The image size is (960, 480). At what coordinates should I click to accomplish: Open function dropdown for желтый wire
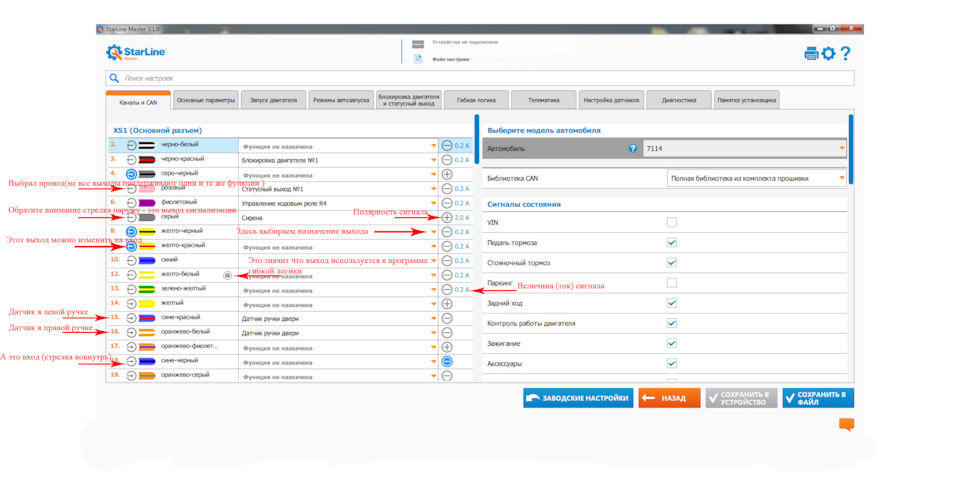338,304
